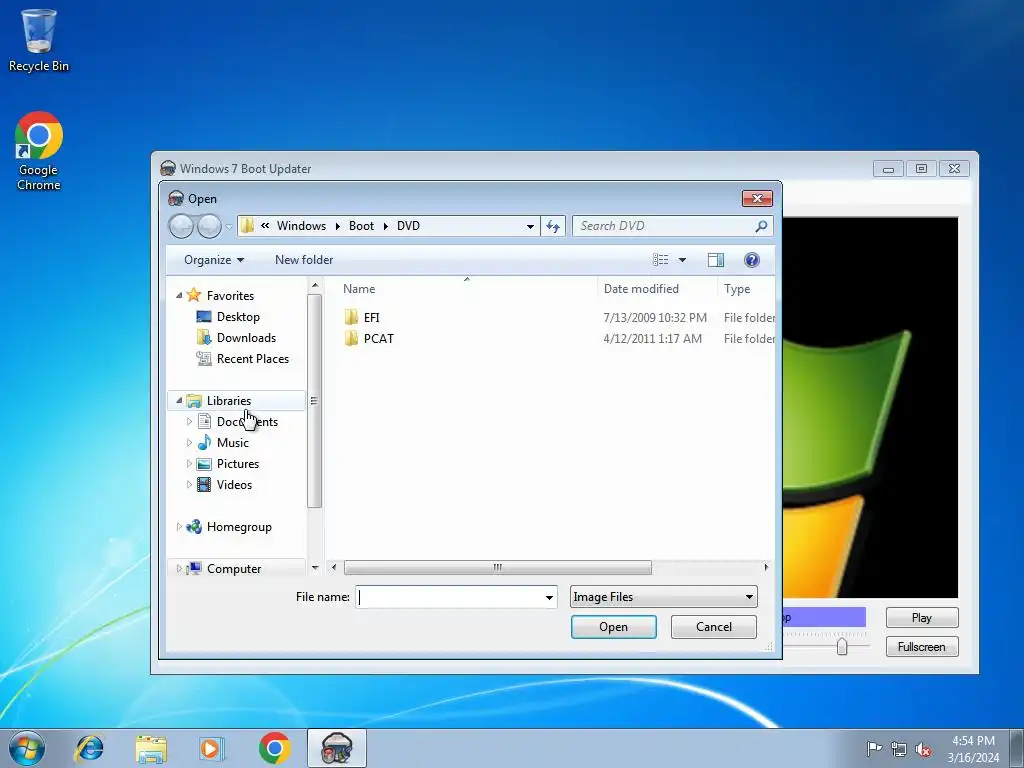Screen dimensions: 1024x768
Task: Click the Computer icon in navigation pane
Action: pos(193,568)
